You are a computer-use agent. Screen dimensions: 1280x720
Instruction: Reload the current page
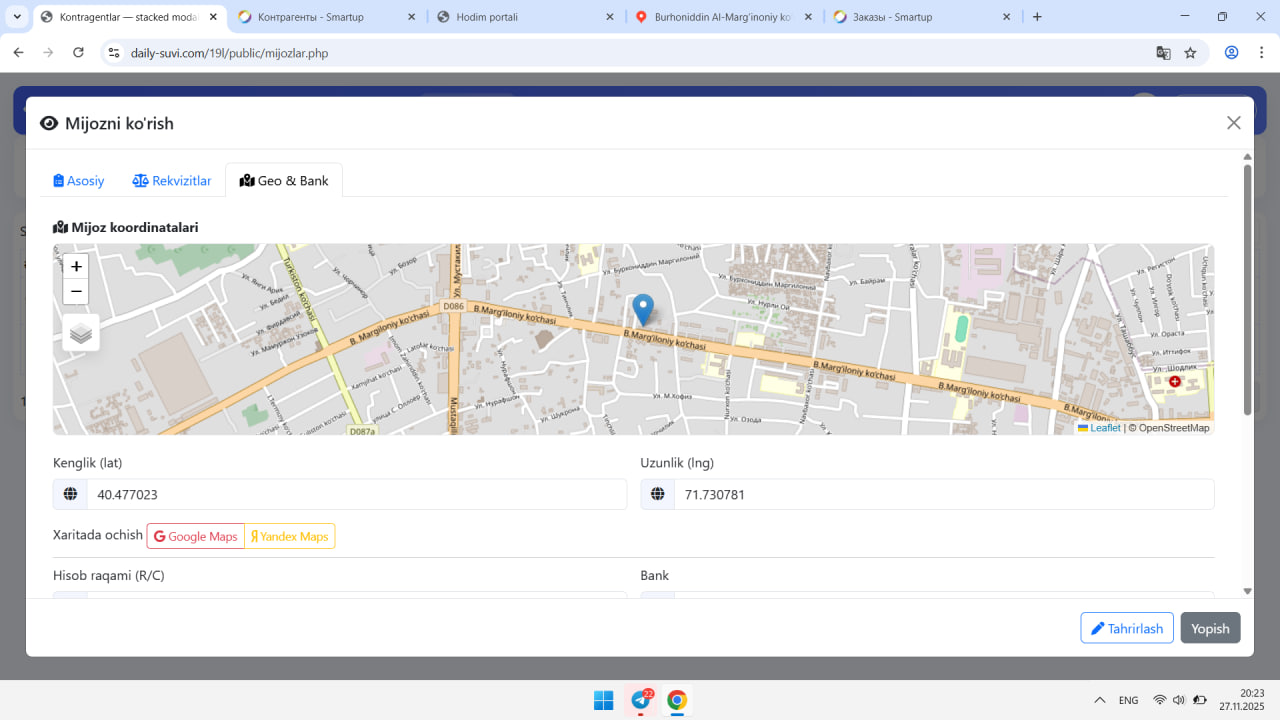78,53
